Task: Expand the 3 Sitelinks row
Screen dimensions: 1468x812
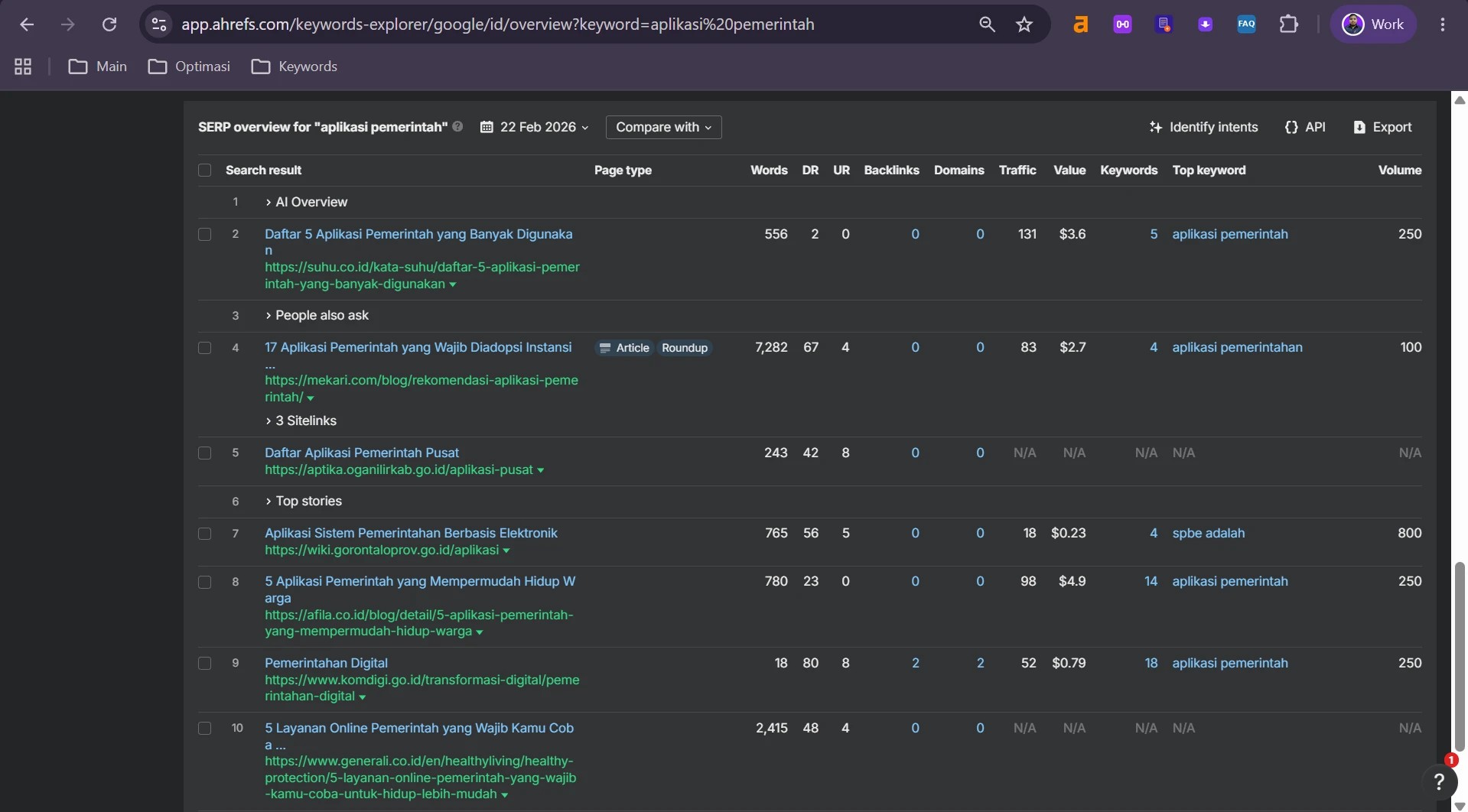Action: pos(301,421)
